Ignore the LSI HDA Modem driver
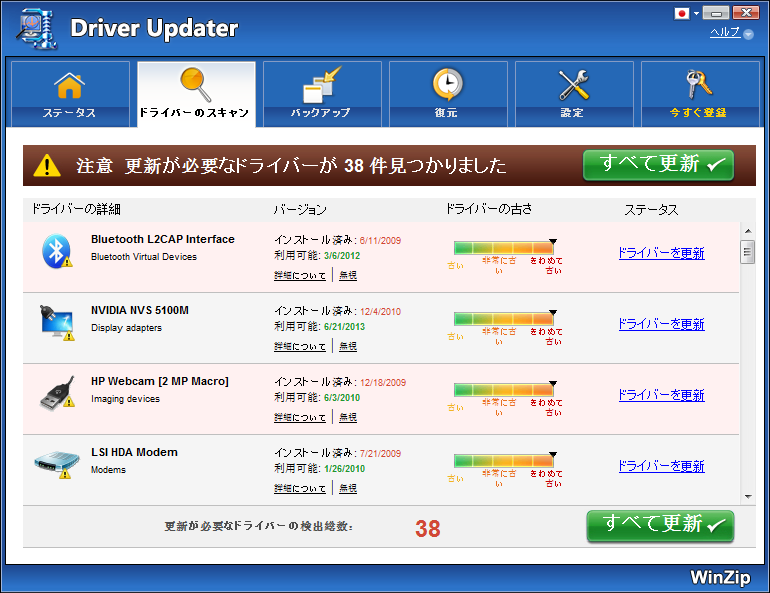770x593 pixels. (348, 488)
